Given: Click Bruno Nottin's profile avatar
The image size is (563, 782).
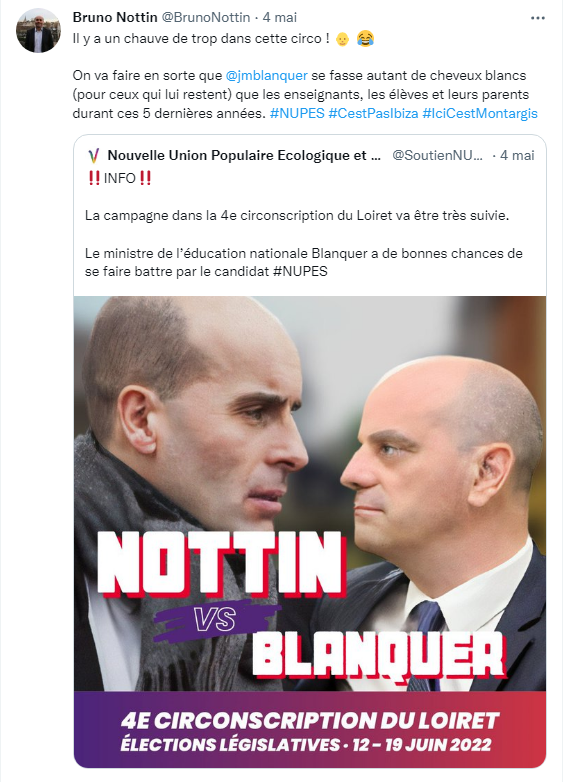Looking at the screenshot, I should tap(38, 30).
